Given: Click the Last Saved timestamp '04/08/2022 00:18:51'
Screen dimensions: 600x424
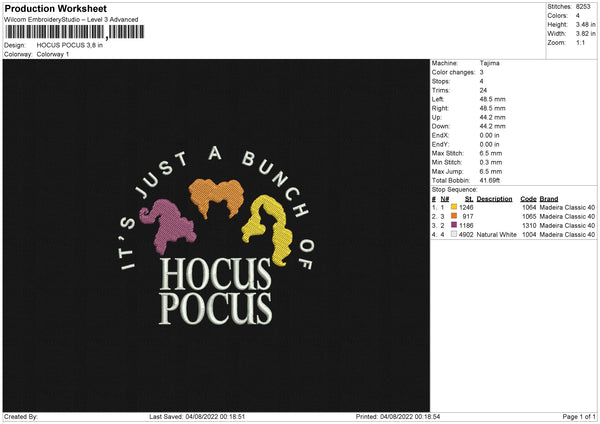Looking at the screenshot, I should click(215, 417).
